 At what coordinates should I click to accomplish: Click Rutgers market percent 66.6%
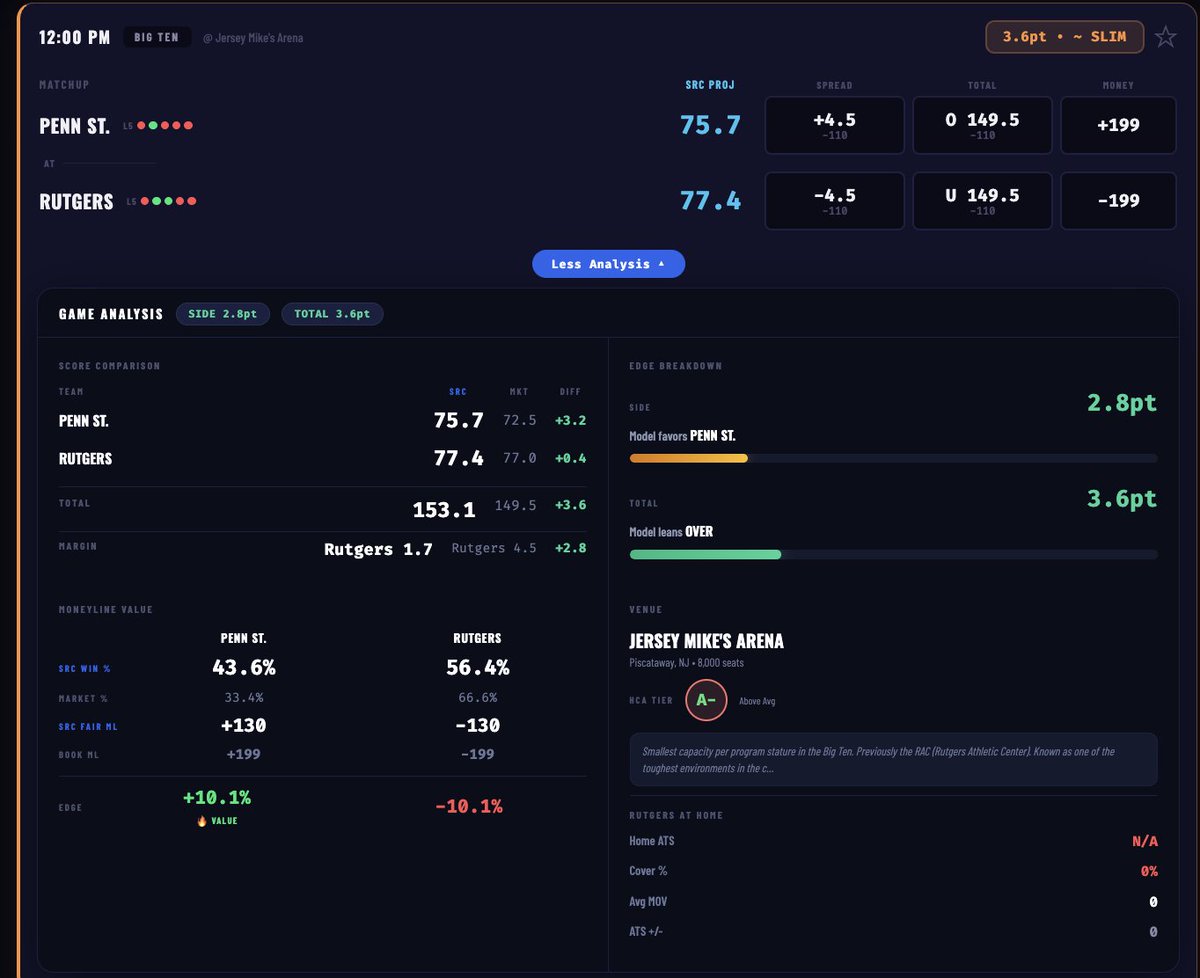click(477, 697)
